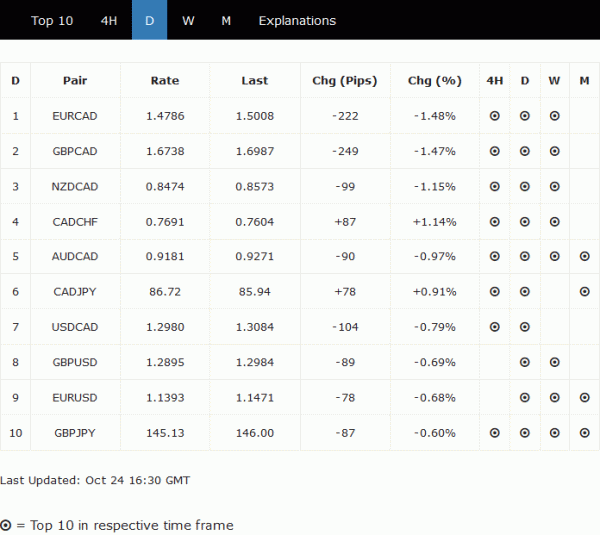The image size is (600, 535).
Task: Click the GBPUSD D top-10 marker
Action: pyautogui.click(x=525, y=362)
